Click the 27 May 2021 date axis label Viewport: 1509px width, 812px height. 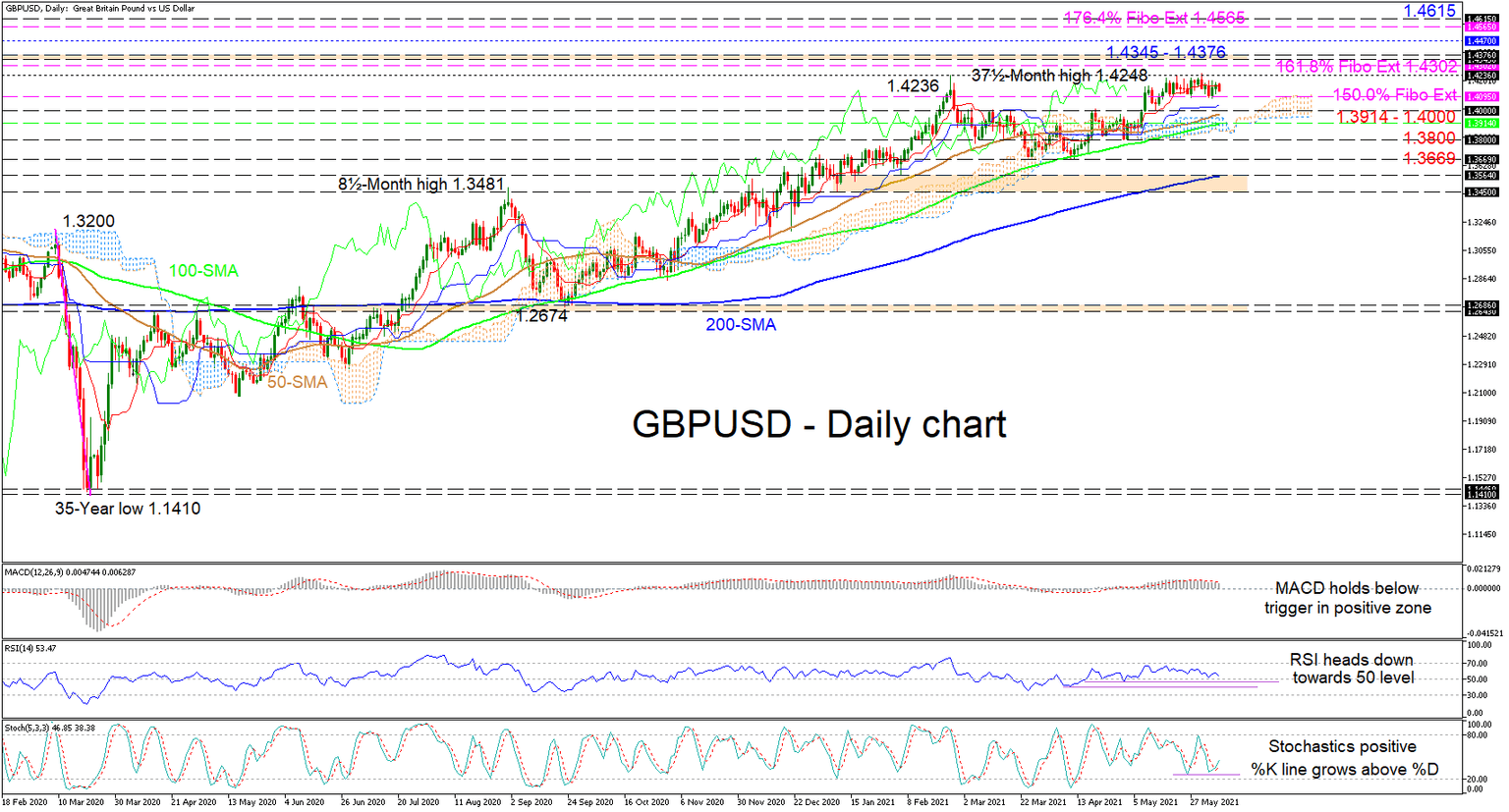tap(1213, 801)
